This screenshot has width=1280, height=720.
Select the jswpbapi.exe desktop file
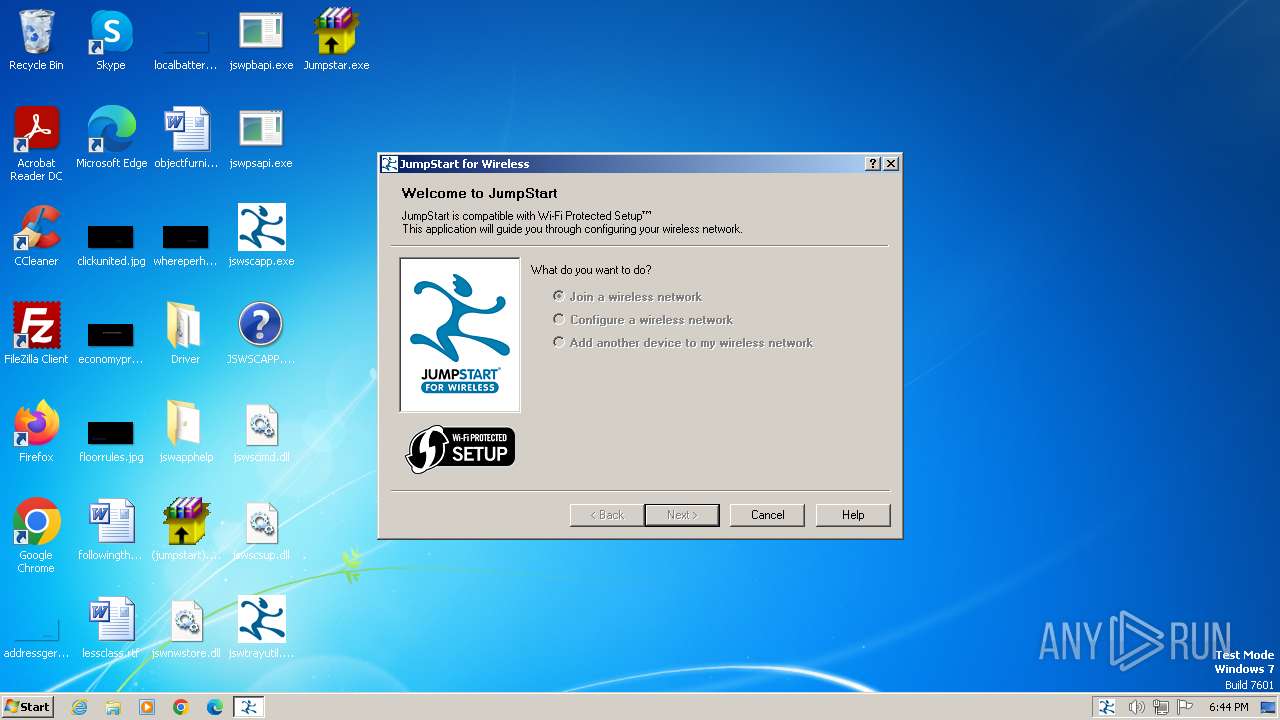(x=261, y=40)
